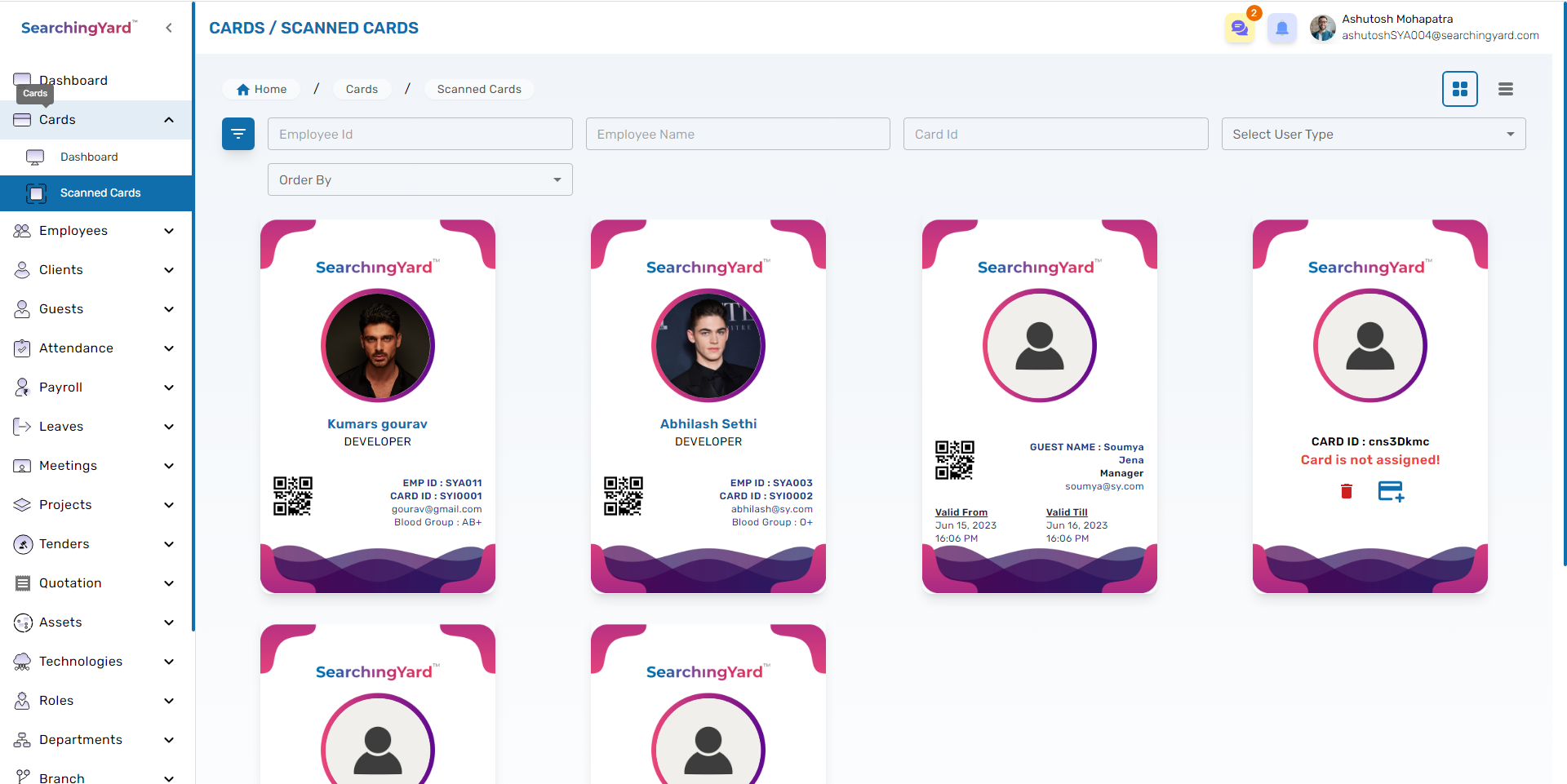Select Scanned Cards in sidebar
Image resolution: width=1567 pixels, height=784 pixels.
(x=100, y=193)
